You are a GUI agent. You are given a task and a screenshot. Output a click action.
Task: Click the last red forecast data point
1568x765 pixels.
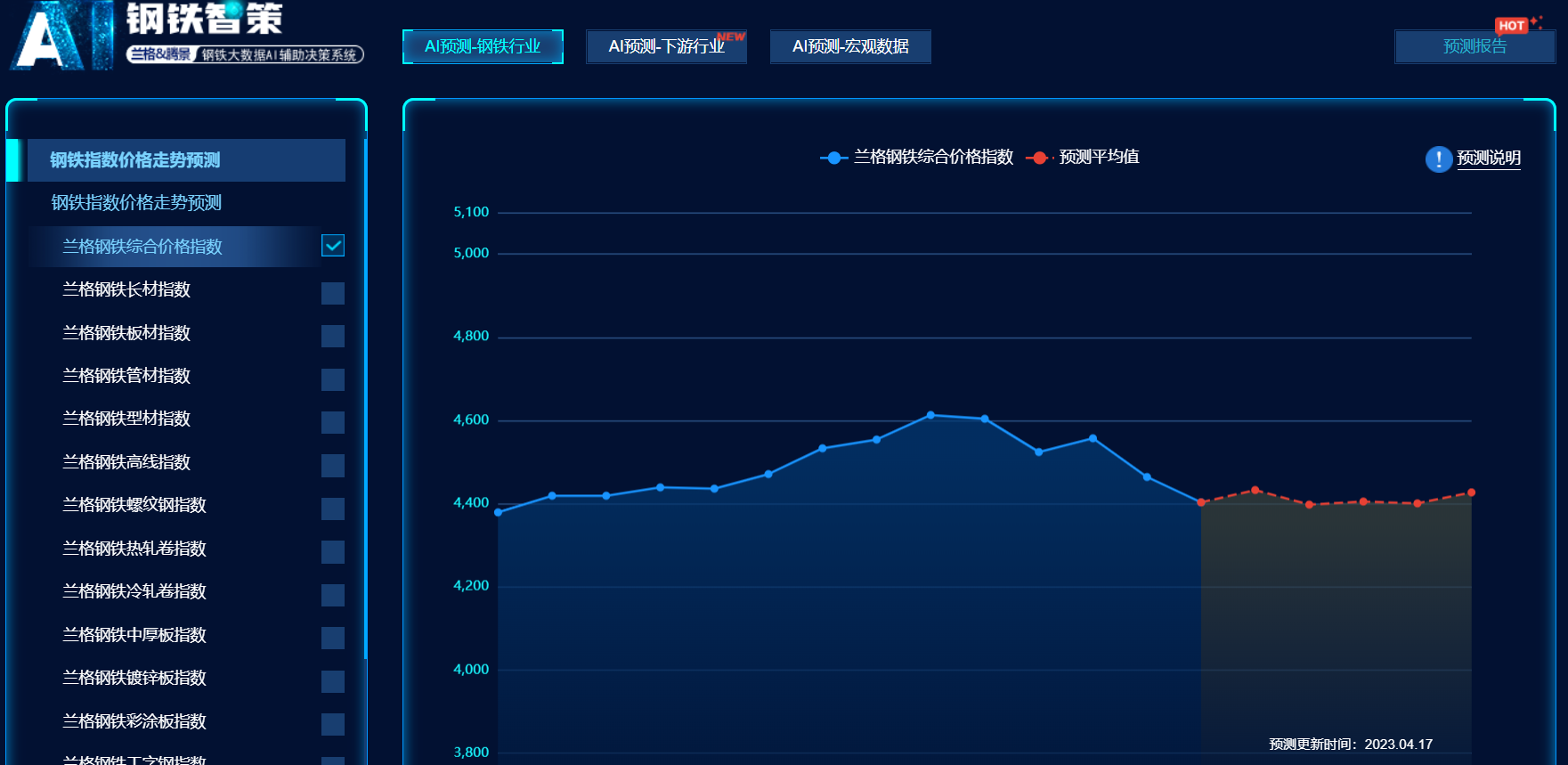tap(1471, 492)
